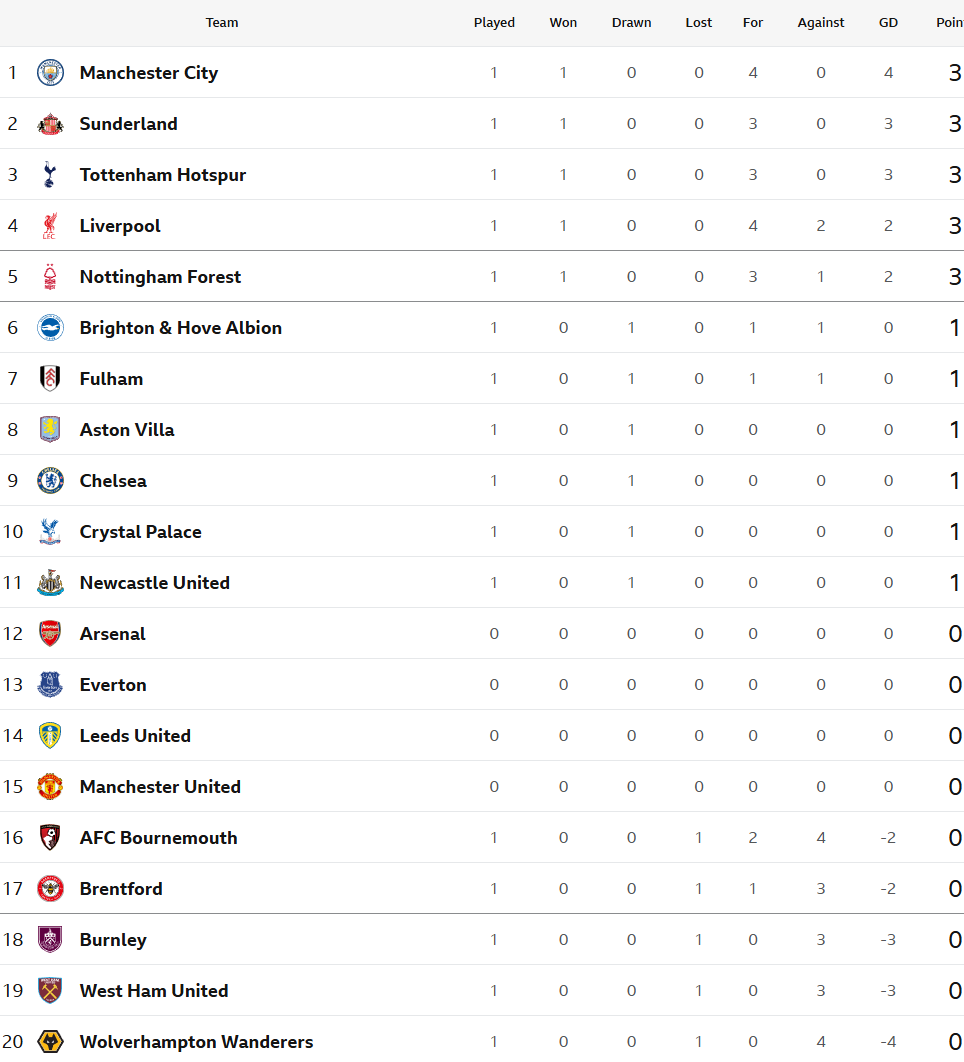Click the Played column header
This screenshot has height=1062, width=964.
tap(495, 22)
